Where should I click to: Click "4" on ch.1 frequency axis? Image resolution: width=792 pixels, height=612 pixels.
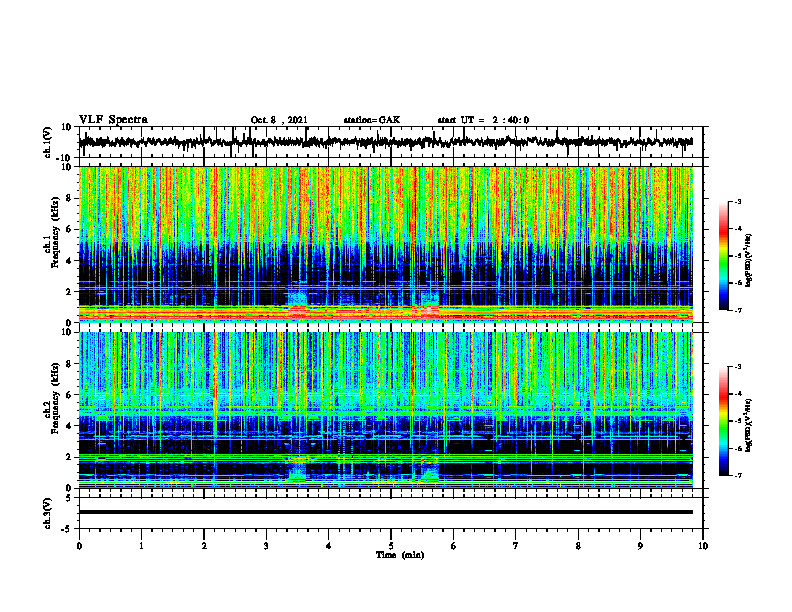coord(69,261)
